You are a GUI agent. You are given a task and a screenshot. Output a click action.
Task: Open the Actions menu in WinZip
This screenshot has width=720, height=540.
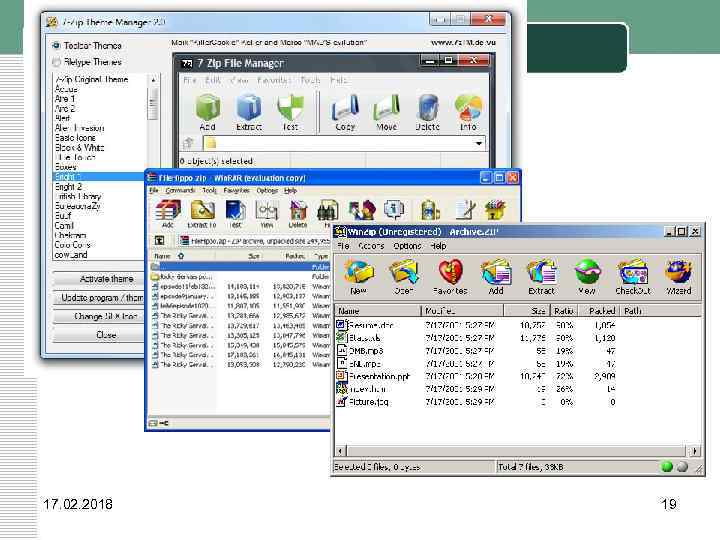click(371, 246)
